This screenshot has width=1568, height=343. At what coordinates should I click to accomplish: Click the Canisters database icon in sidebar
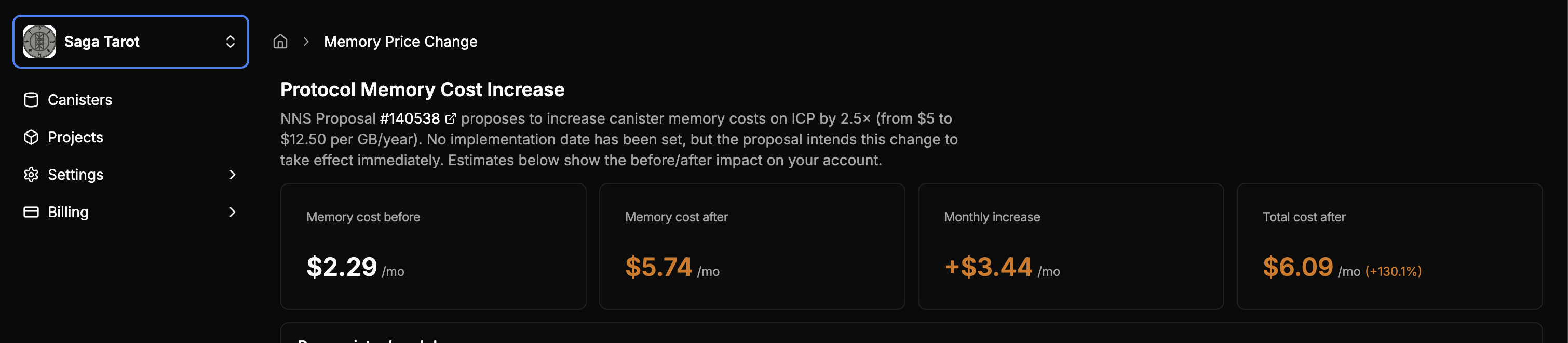(31, 99)
